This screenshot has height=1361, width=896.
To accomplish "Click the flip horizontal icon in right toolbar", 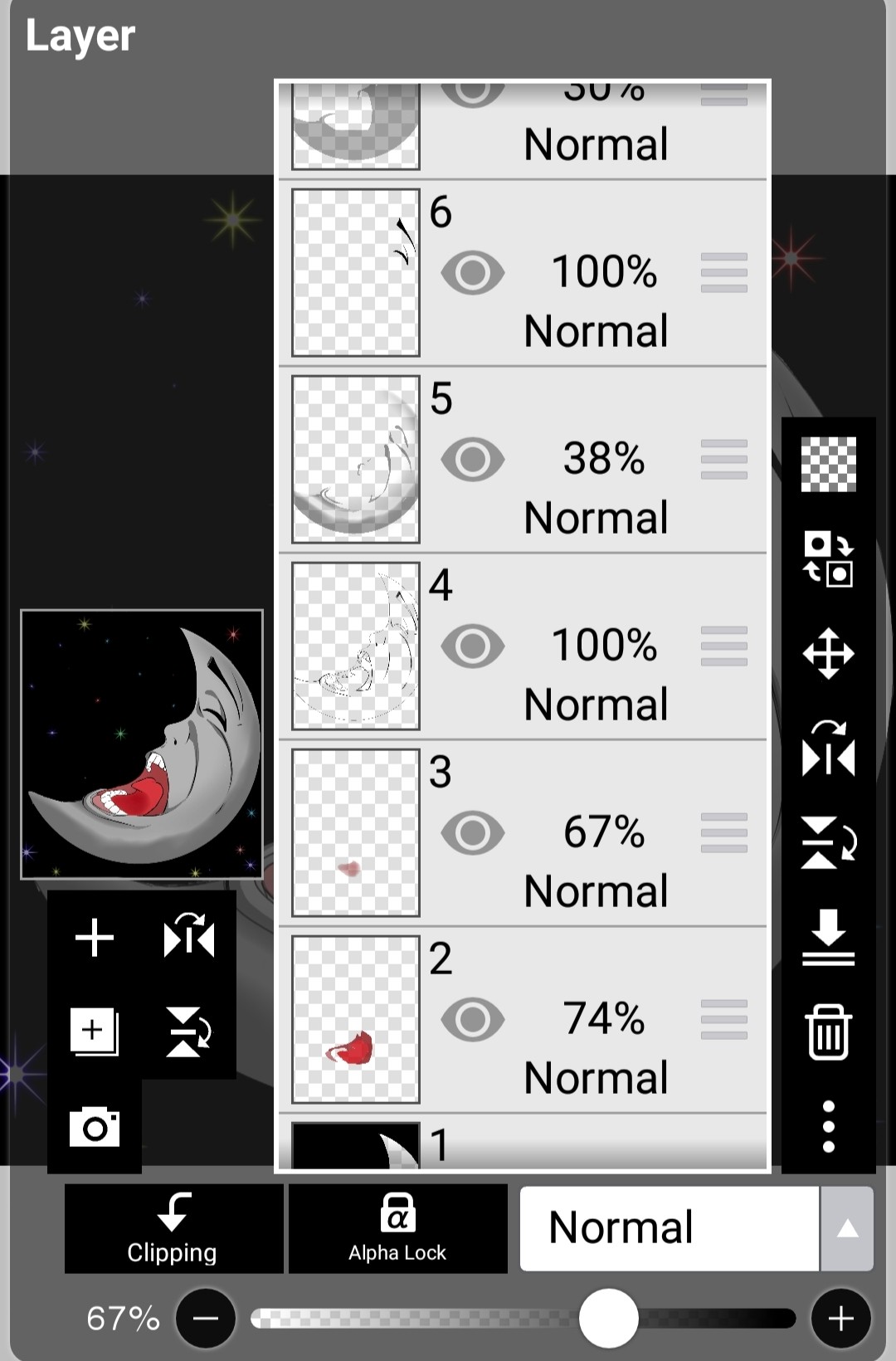I will coord(828,749).
